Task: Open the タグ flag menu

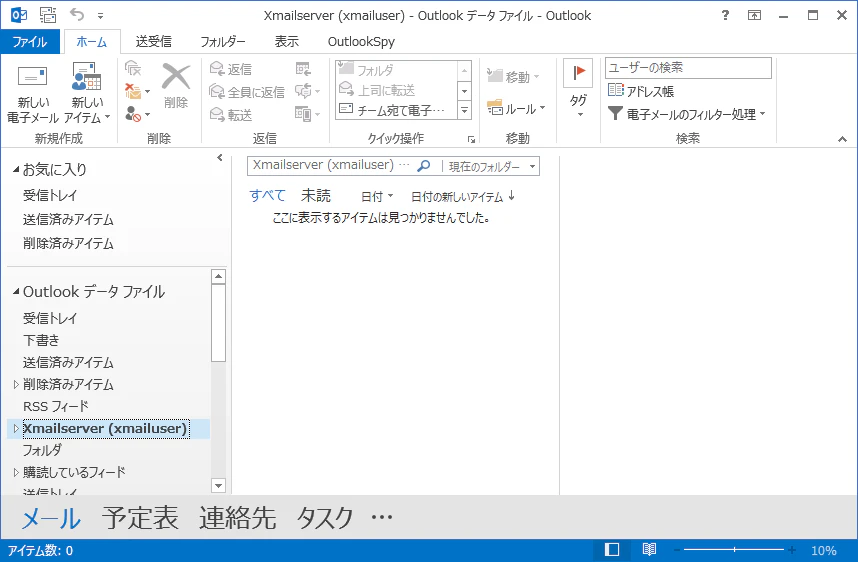Action: (x=578, y=89)
